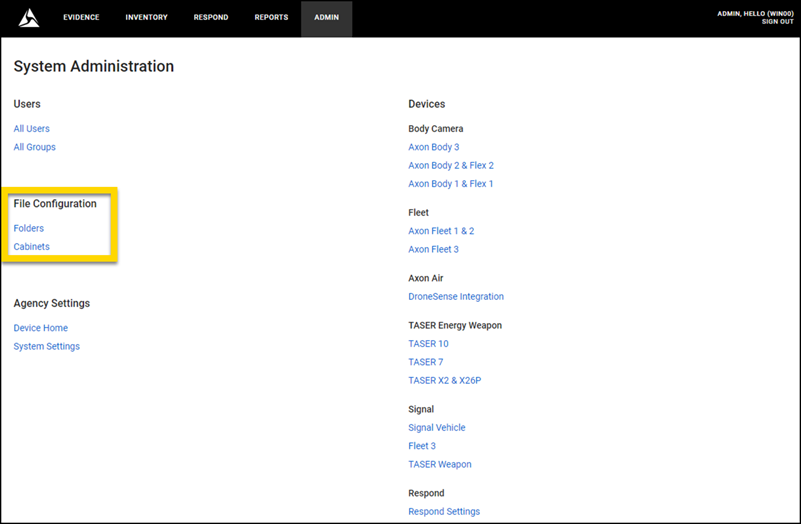801x524 pixels.
Task: Click the Respond subheading under Devices
Action: coord(426,493)
